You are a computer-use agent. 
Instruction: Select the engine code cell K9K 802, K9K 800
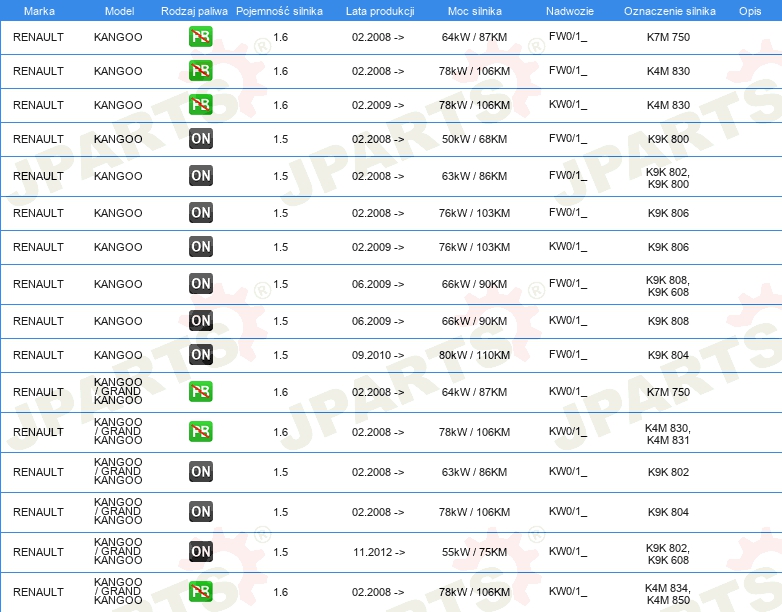(668, 178)
